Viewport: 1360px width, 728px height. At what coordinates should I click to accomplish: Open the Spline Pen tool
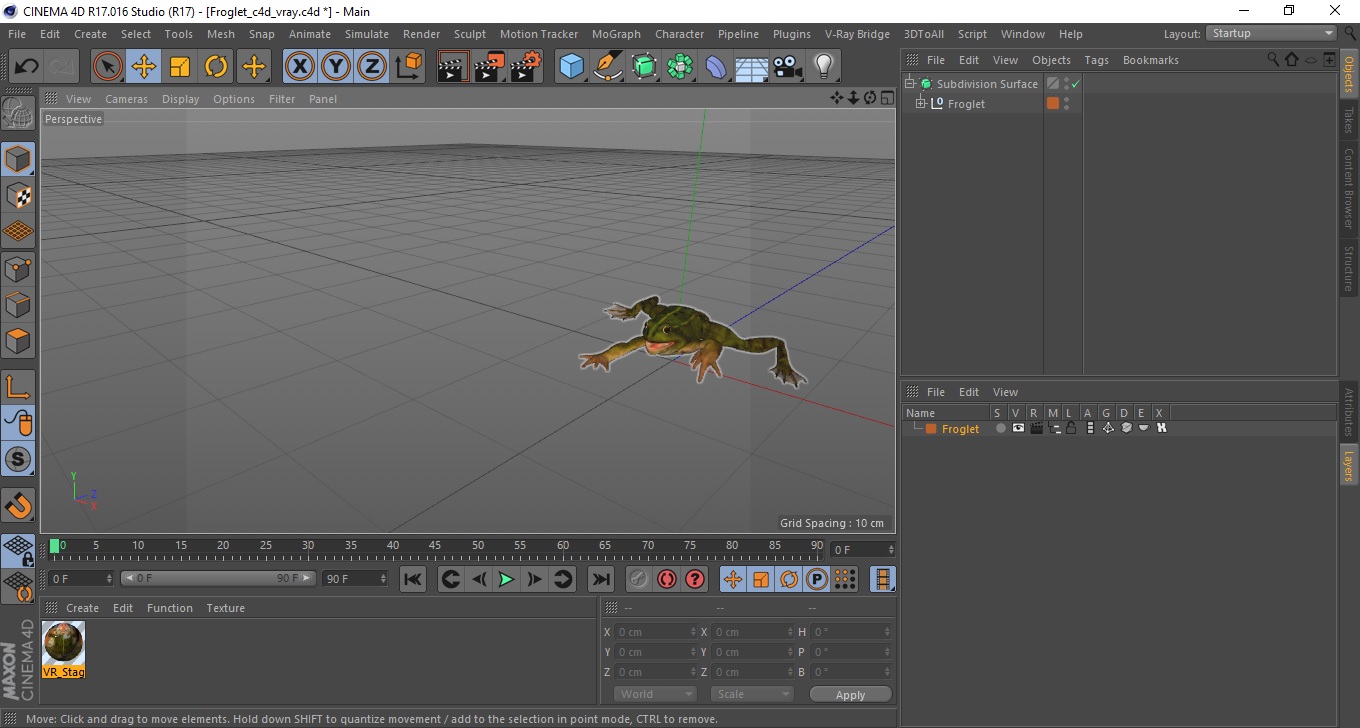click(x=608, y=67)
